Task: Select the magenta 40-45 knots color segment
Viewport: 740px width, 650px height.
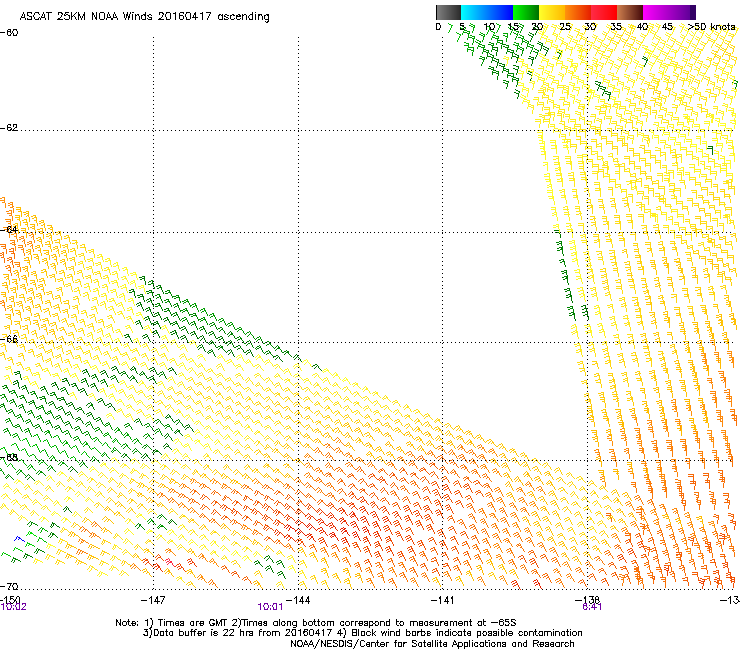Action: click(x=656, y=12)
